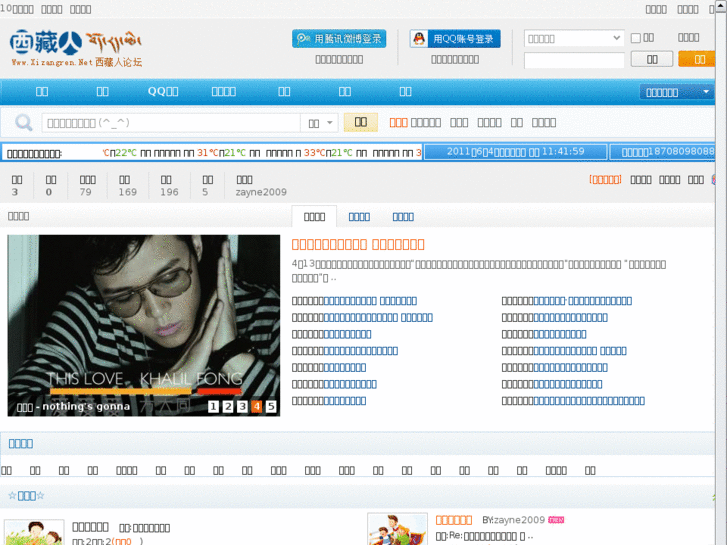Click the orange bracketed link in the stats row

(605, 180)
